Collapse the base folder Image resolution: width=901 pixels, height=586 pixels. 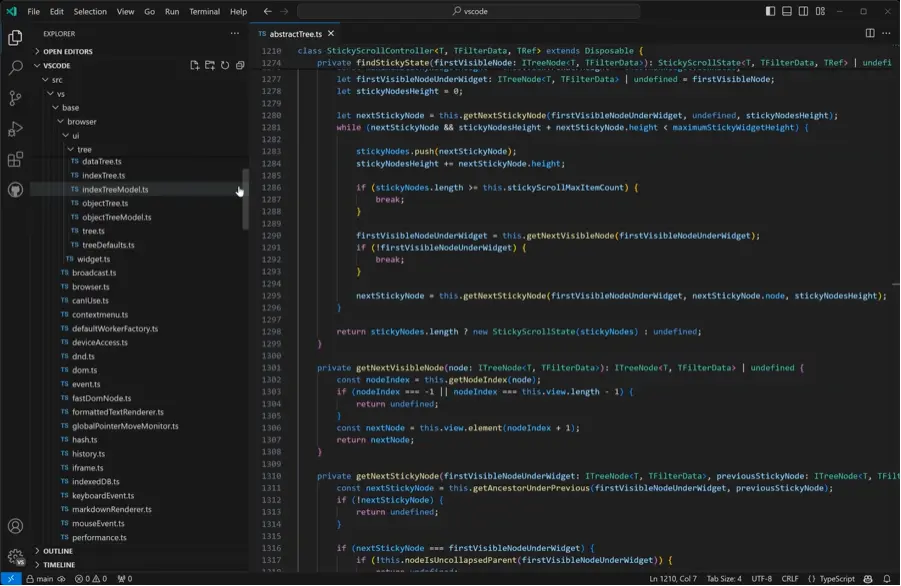tap(70, 107)
